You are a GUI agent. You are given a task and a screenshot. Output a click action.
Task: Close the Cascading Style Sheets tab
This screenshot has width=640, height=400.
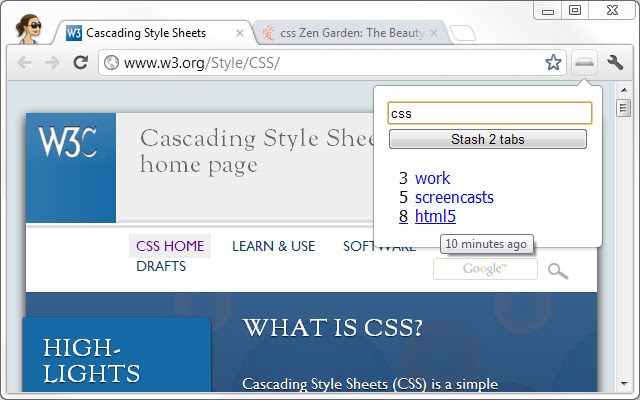coord(240,33)
